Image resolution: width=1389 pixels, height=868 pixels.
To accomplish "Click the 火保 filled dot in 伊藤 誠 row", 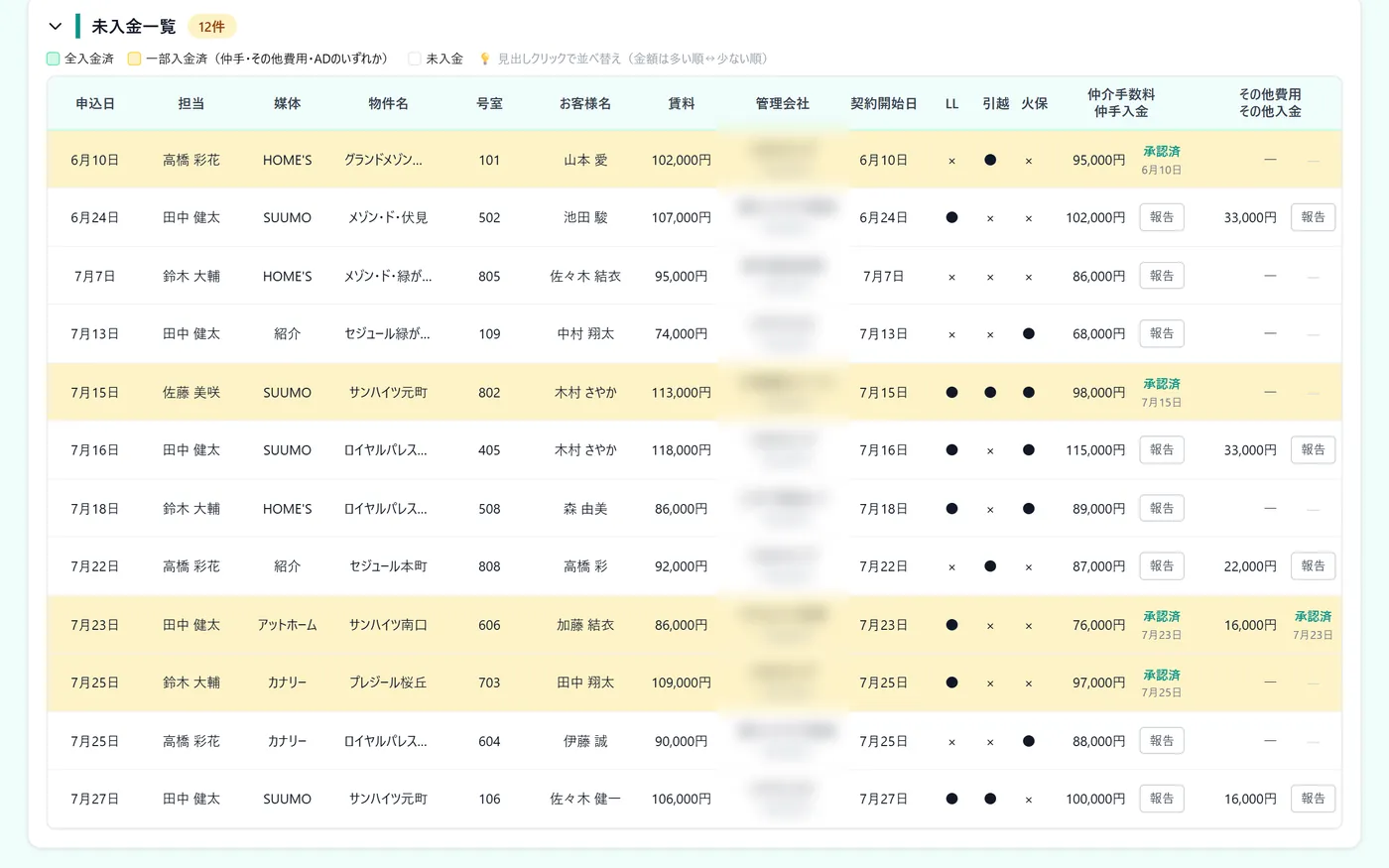I will 1029,741.
